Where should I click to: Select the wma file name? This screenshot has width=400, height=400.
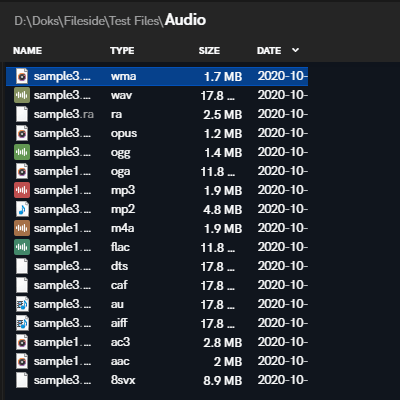[x=62, y=76]
